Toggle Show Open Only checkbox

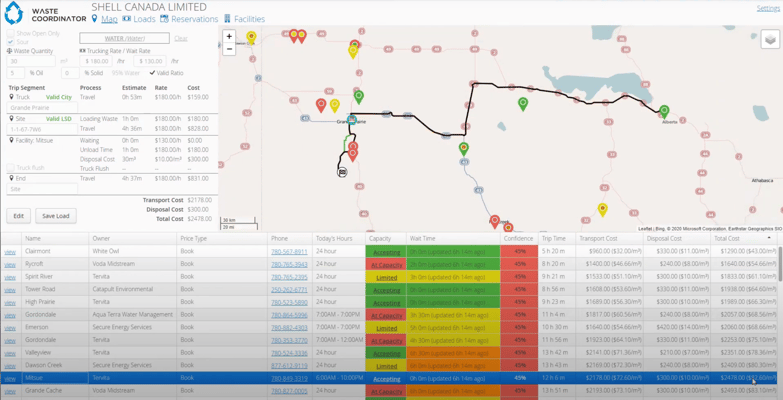pyautogui.click(x=10, y=33)
